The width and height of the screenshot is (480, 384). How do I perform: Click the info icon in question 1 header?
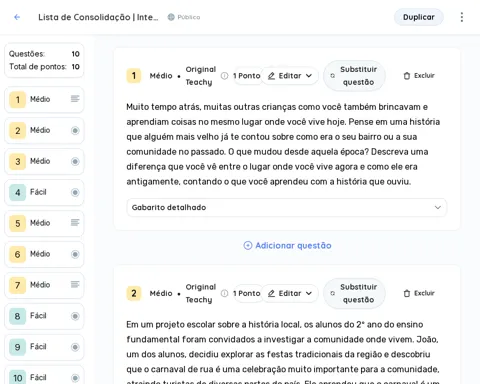point(225,76)
